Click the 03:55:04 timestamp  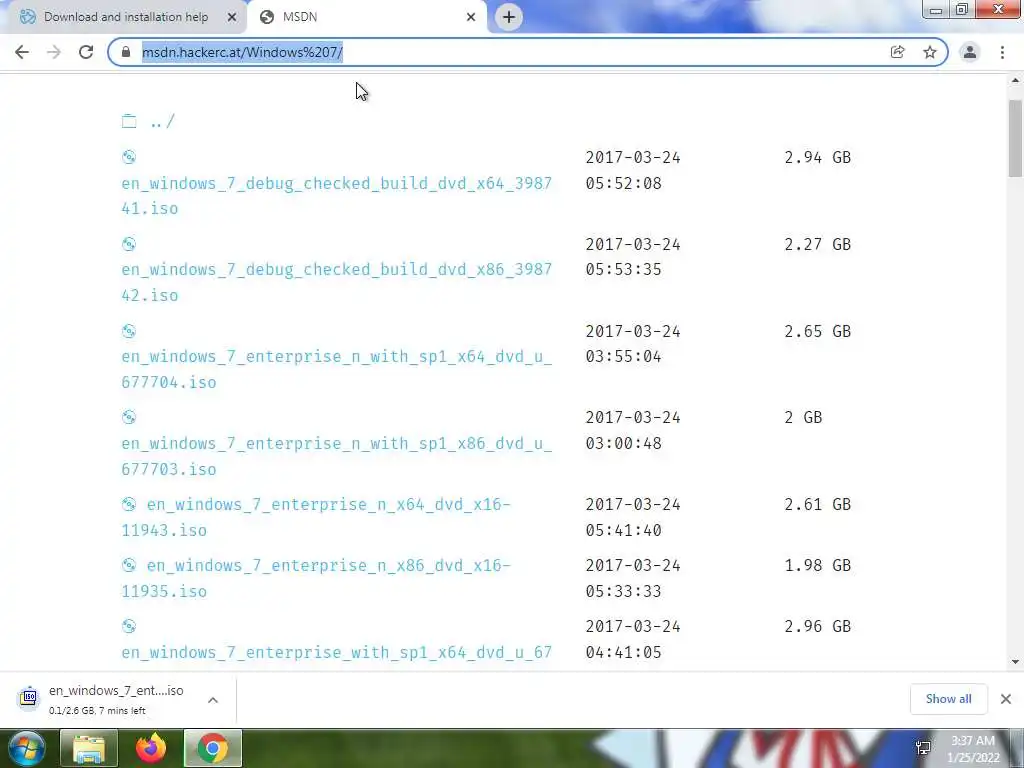point(623,357)
